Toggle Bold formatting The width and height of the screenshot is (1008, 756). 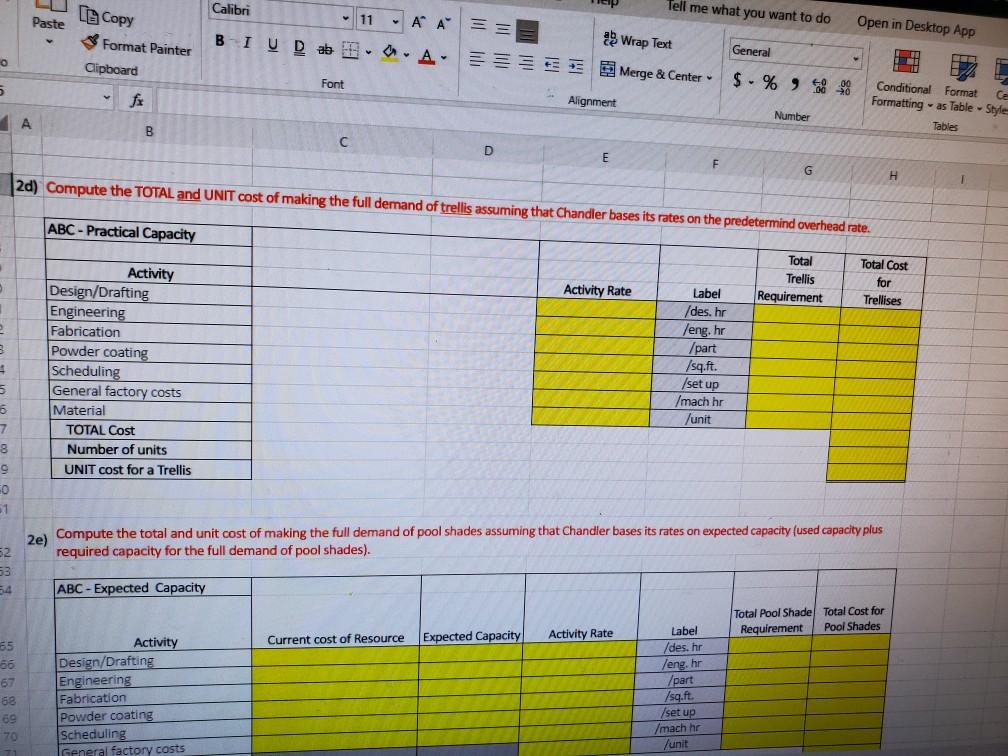pos(220,40)
